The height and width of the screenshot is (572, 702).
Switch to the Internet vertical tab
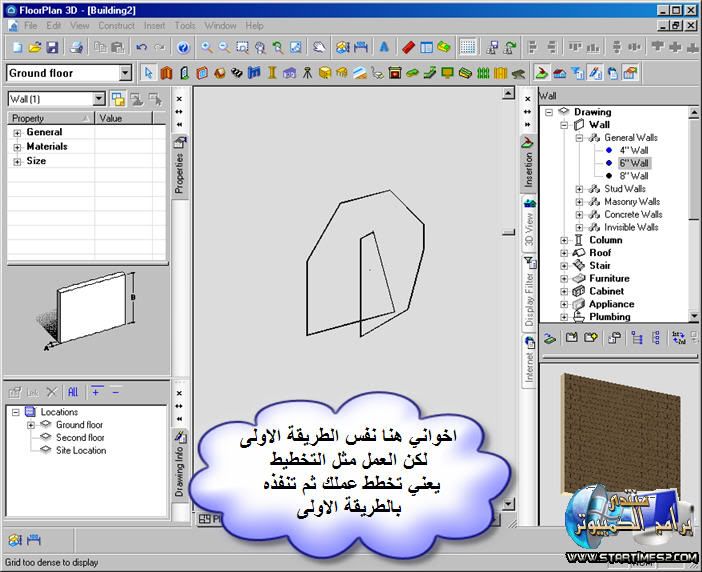click(529, 361)
